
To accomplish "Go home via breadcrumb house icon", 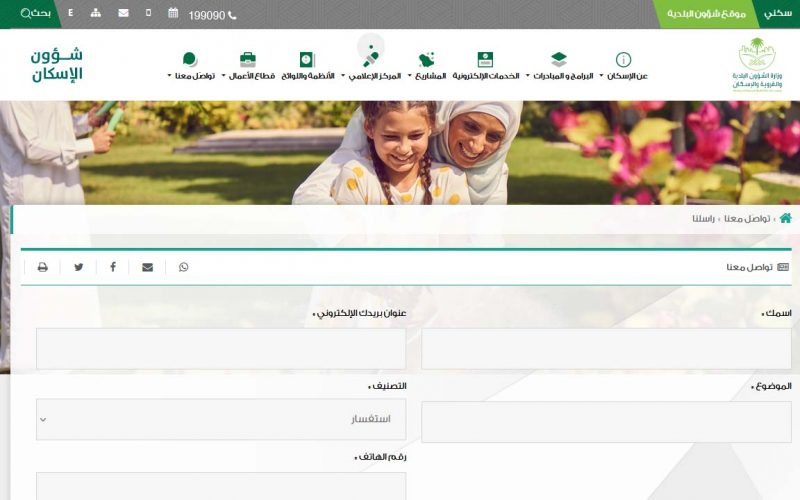I will [x=786, y=218].
